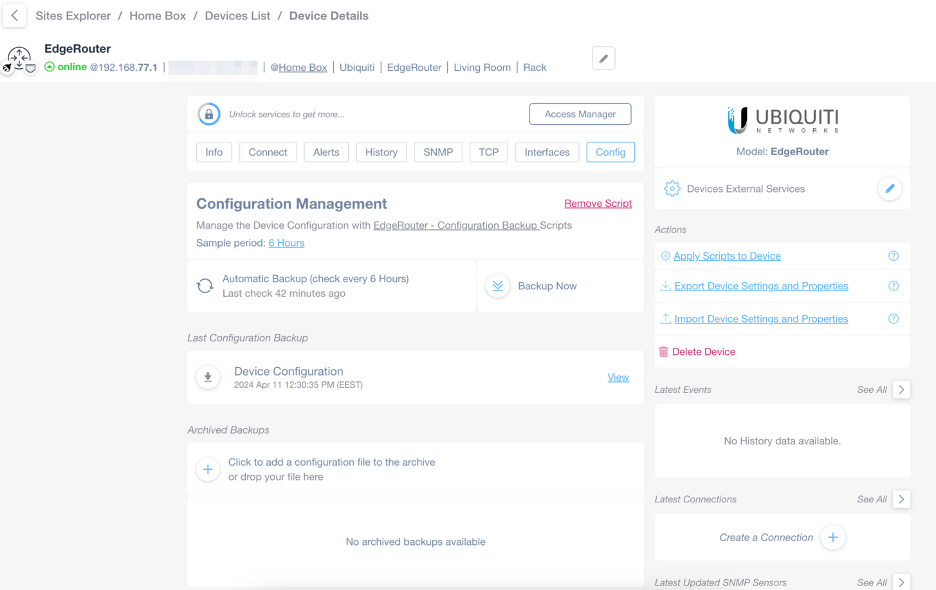Click the Ubiquiti tag in device header
The image size is (936, 590).
click(x=357, y=67)
